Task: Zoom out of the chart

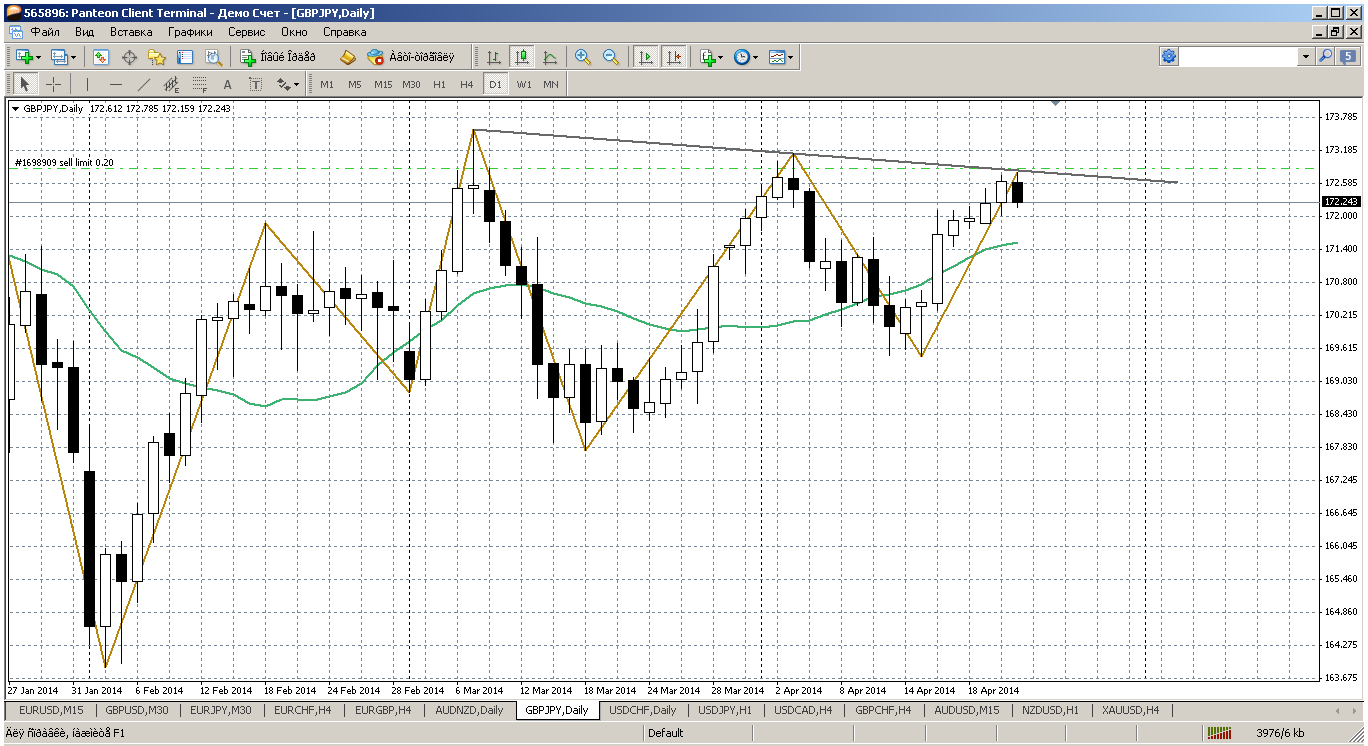Action: [611, 57]
